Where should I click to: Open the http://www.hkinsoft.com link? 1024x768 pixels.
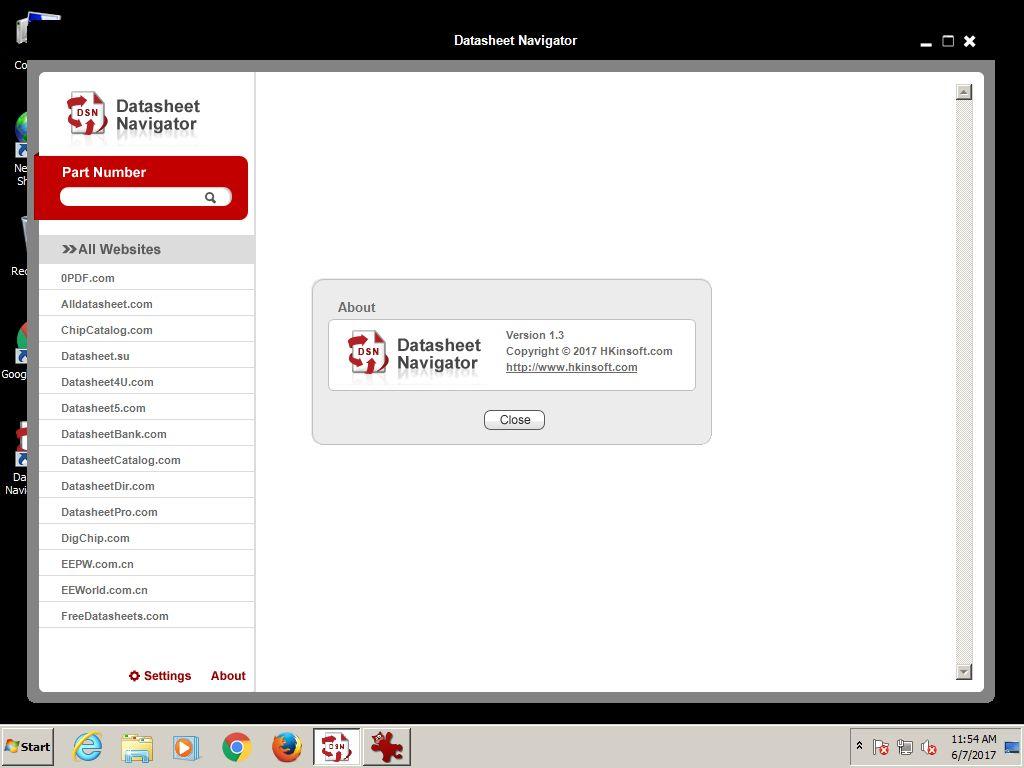click(x=571, y=367)
